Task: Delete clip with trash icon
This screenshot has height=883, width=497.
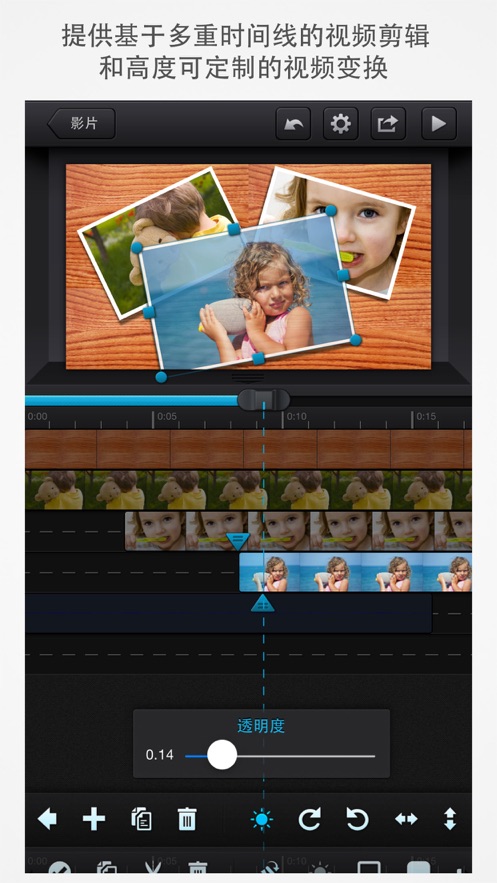Action: click(187, 818)
